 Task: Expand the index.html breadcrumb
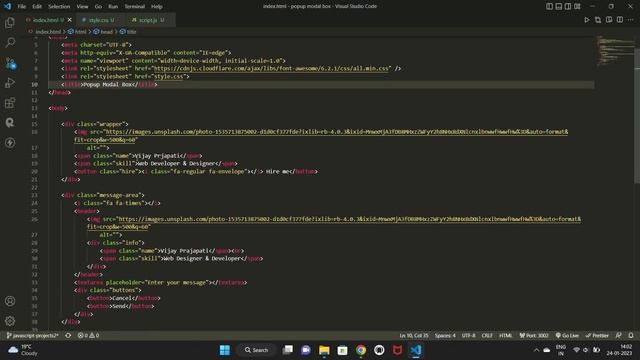pos(45,31)
